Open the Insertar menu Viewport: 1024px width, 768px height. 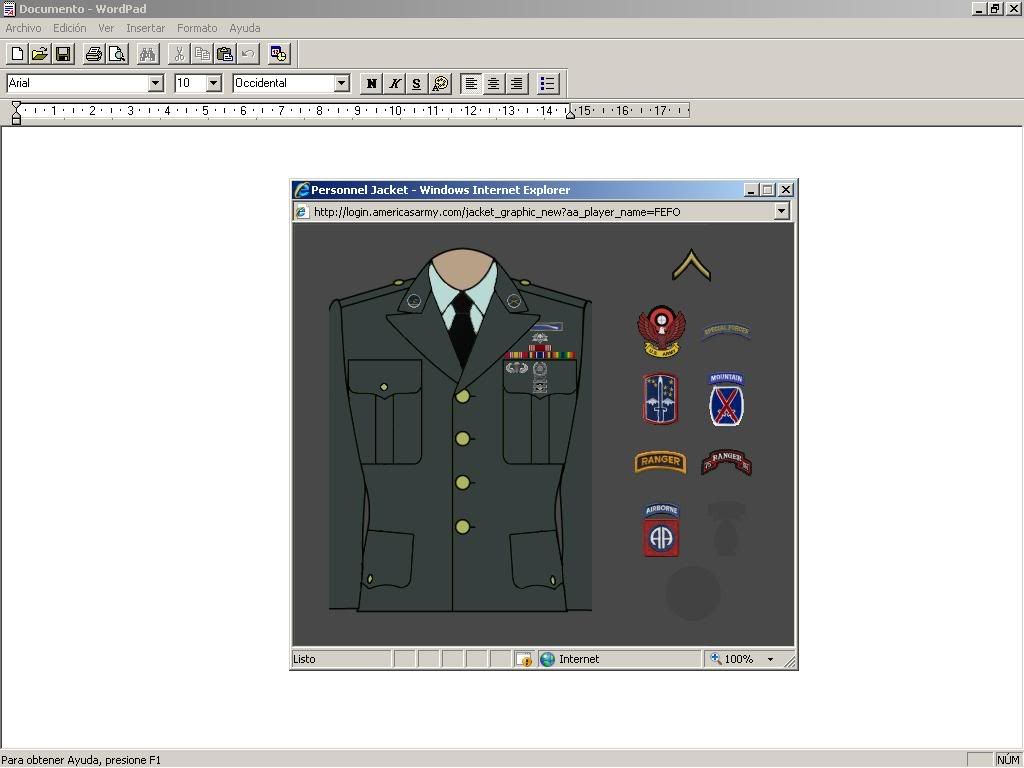tap(146, 28)
